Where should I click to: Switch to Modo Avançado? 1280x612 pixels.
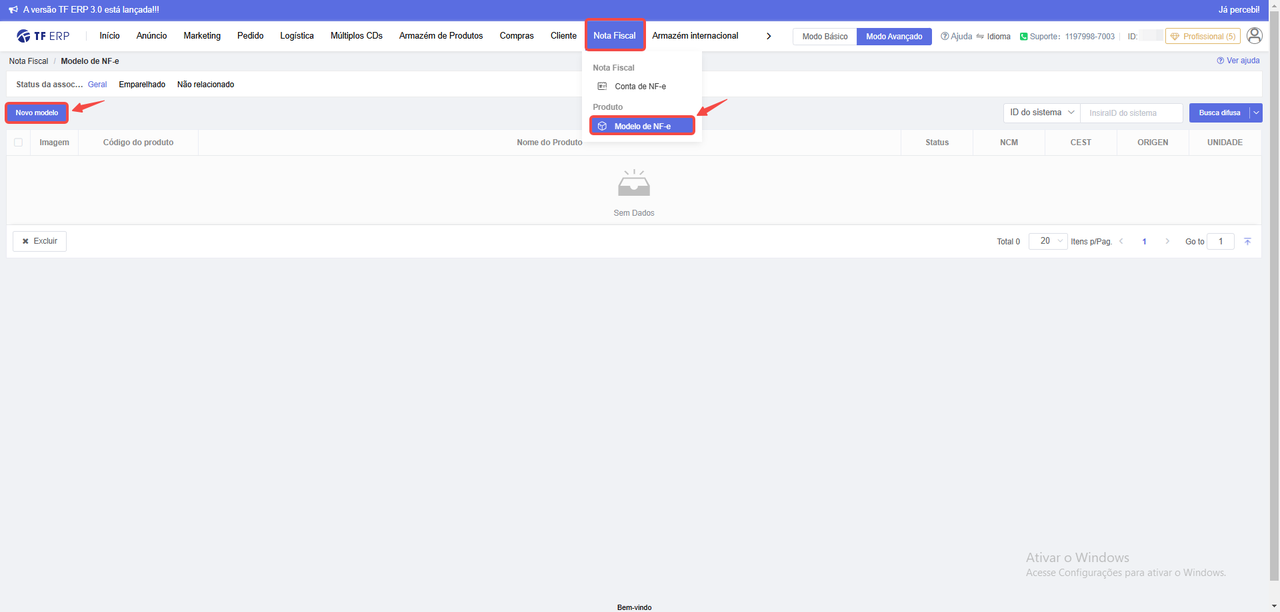(x=894, y=36)
